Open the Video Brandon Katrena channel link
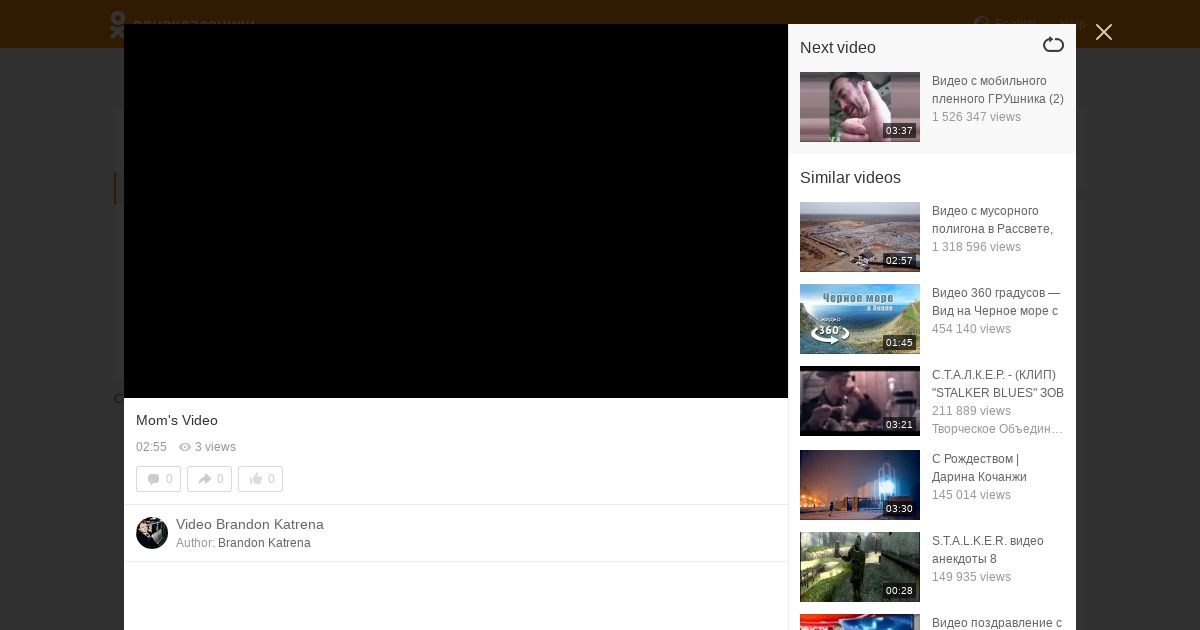 (250, 524)
